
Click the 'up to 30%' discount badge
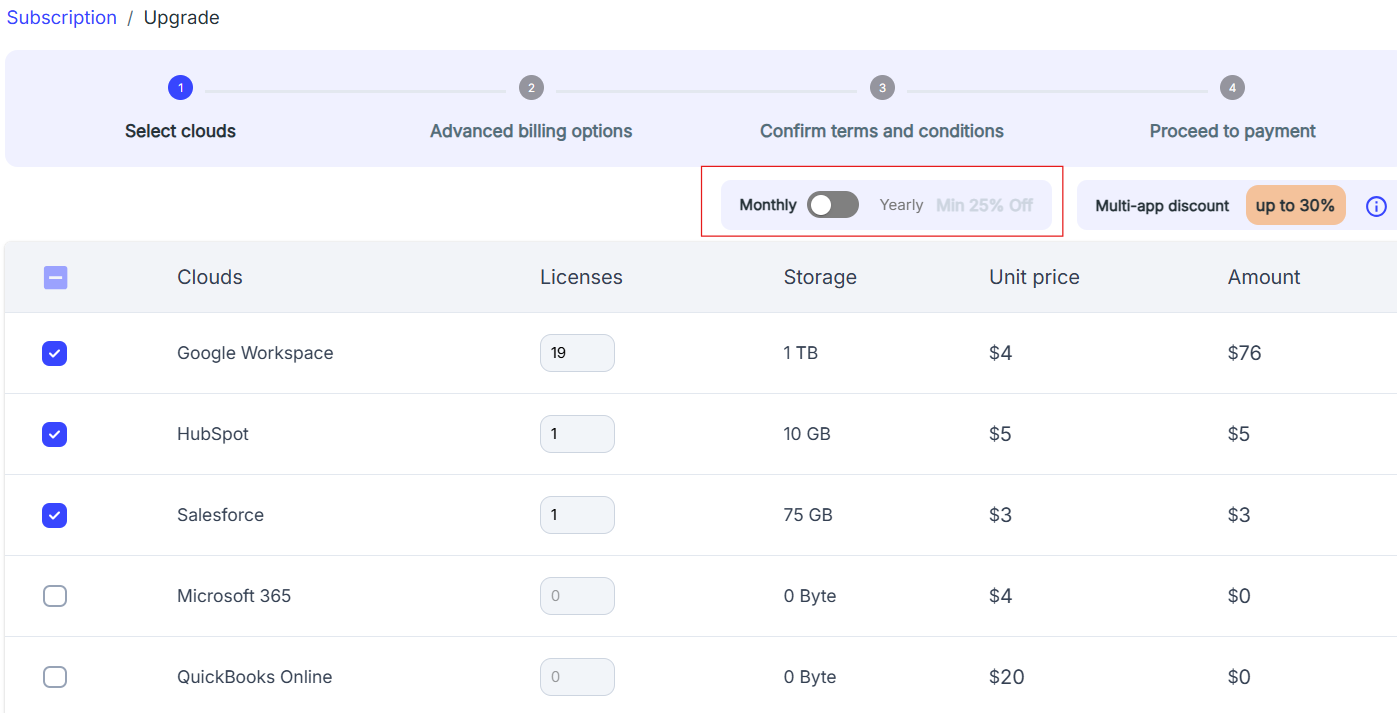click(x=1295, y=205)
